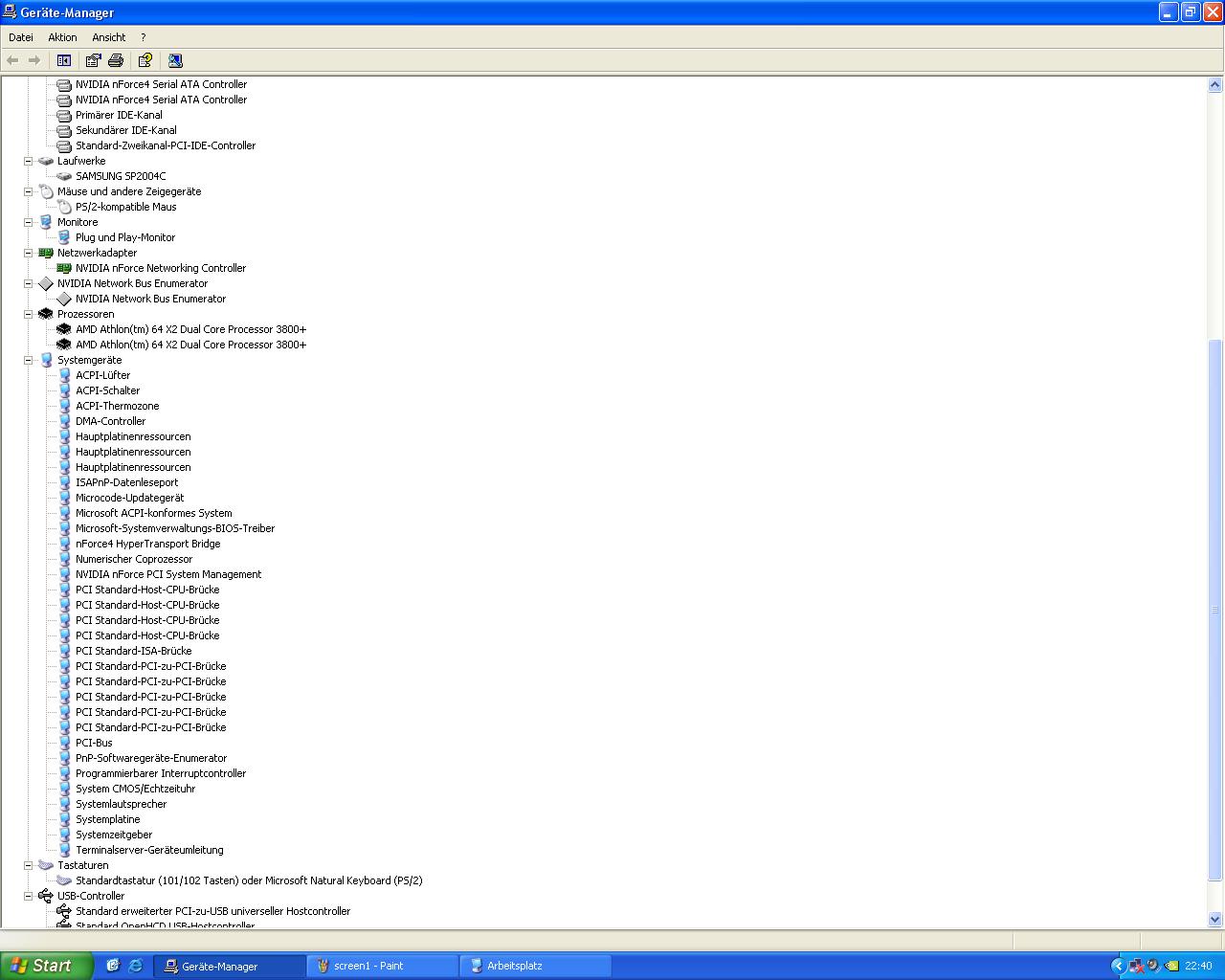Open the Datei menu

tap(20, 37)
